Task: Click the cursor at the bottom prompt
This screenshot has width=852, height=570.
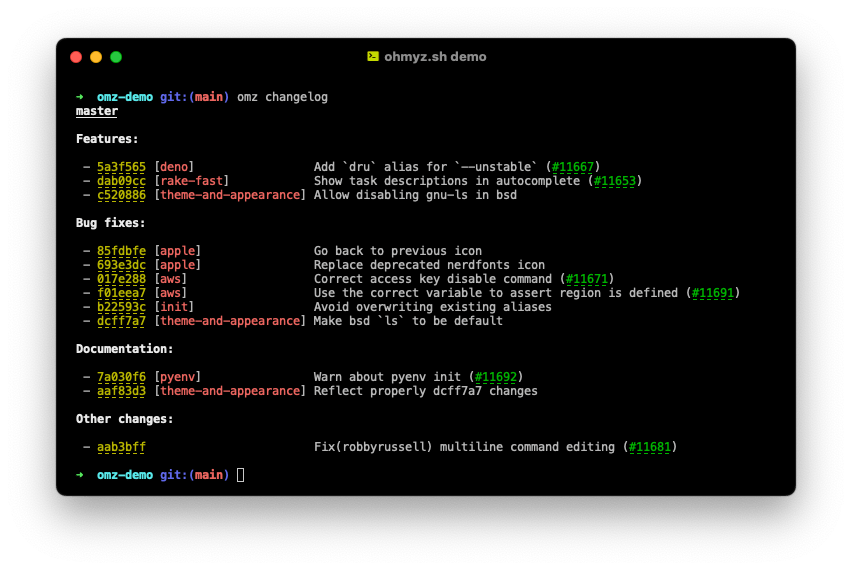Action: 241,475
